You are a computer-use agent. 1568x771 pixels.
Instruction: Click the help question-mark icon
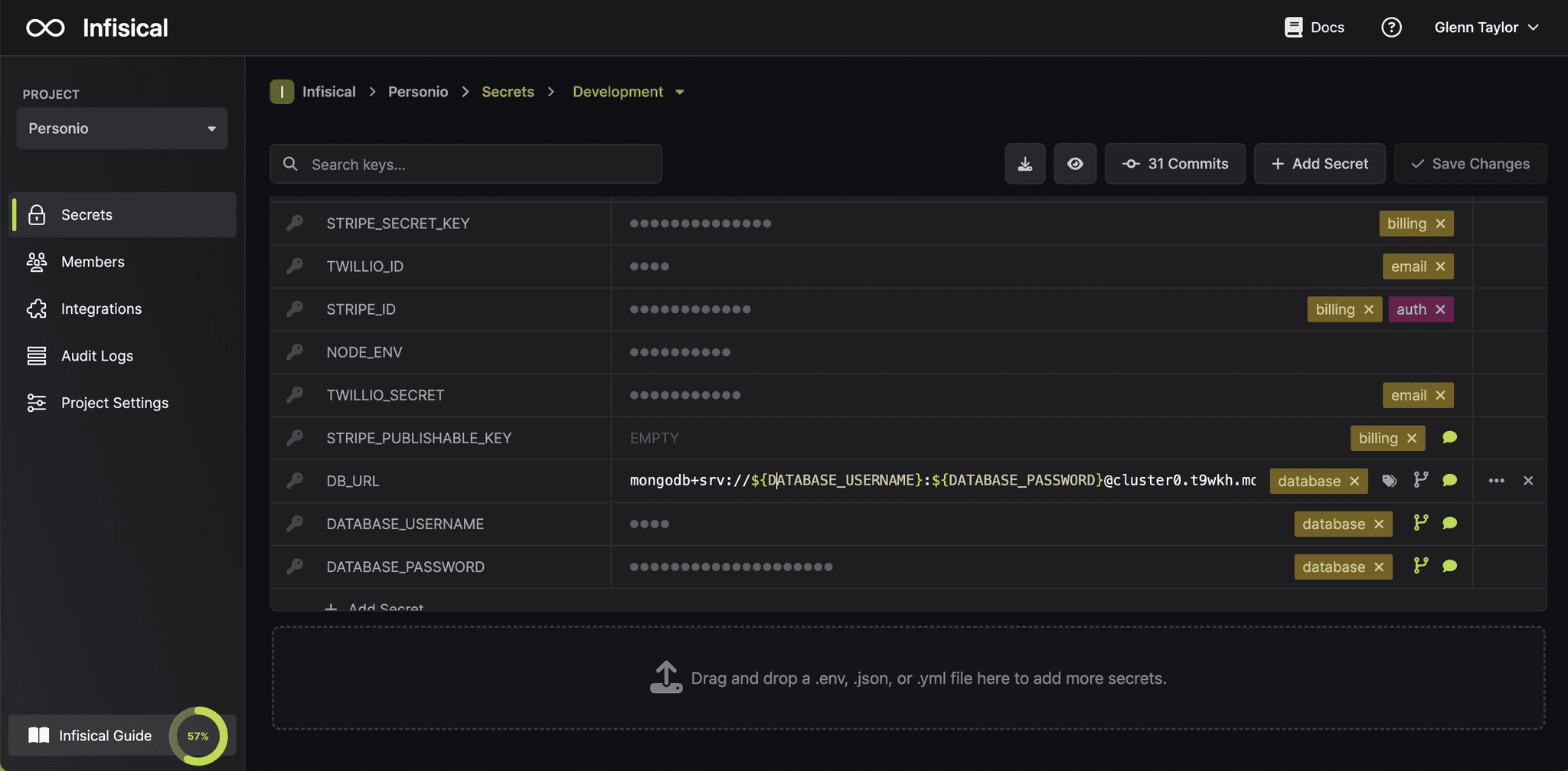click(x=1391, y=27)
